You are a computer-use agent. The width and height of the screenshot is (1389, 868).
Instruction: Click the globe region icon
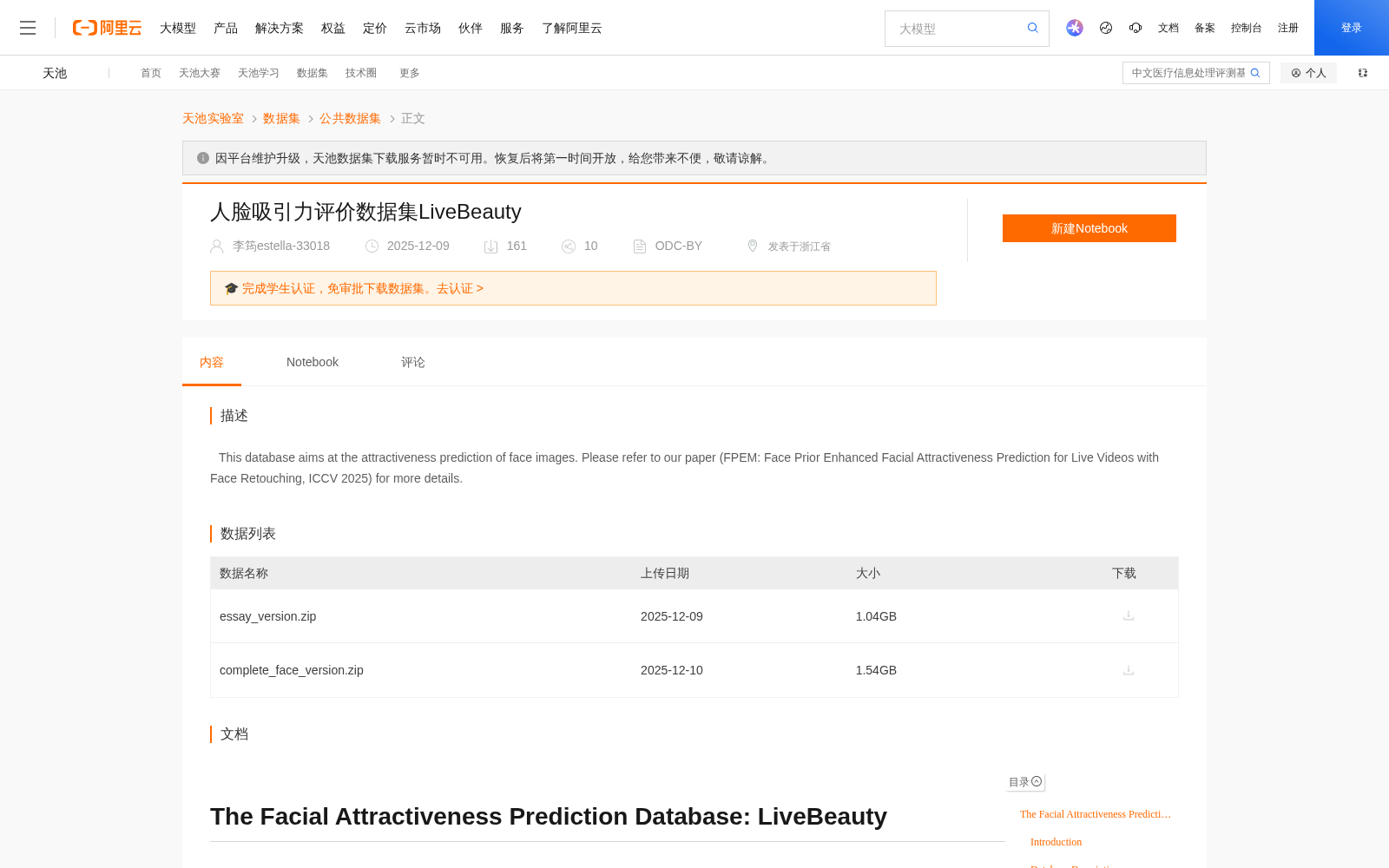click(1106, 28)
